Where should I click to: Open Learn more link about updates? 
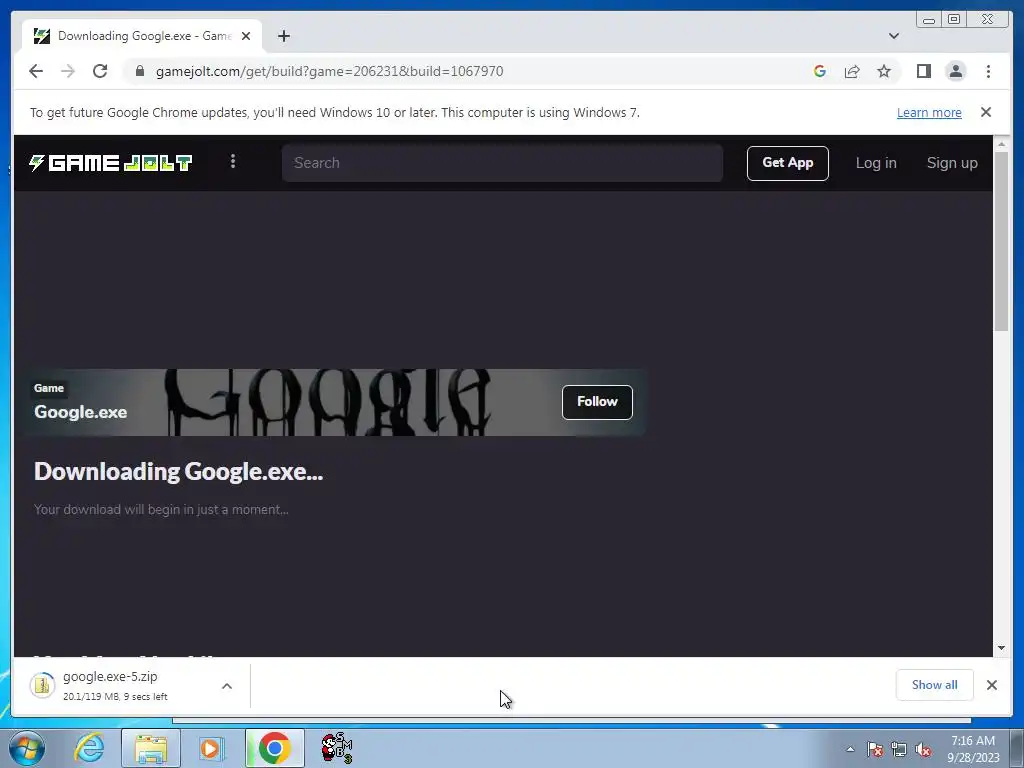[929, 112]
